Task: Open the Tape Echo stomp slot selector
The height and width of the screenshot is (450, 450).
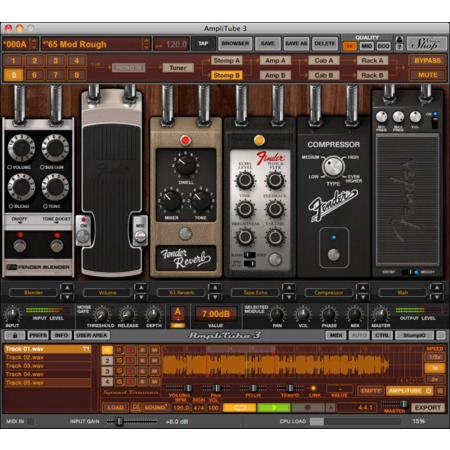Action: (255, 293)
